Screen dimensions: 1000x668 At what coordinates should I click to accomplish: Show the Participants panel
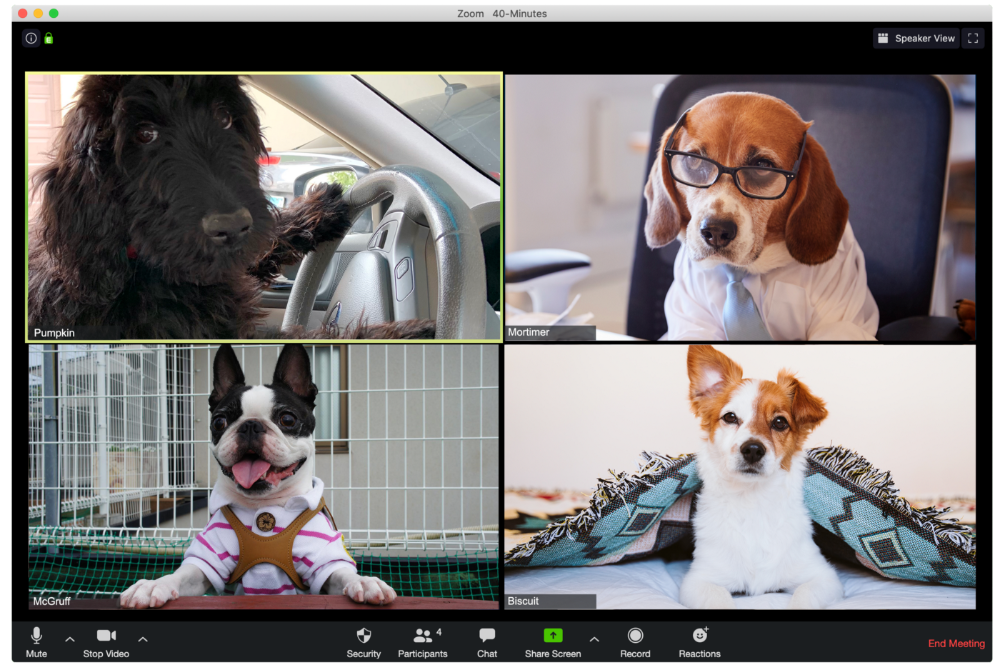click(x=422, y=642)
